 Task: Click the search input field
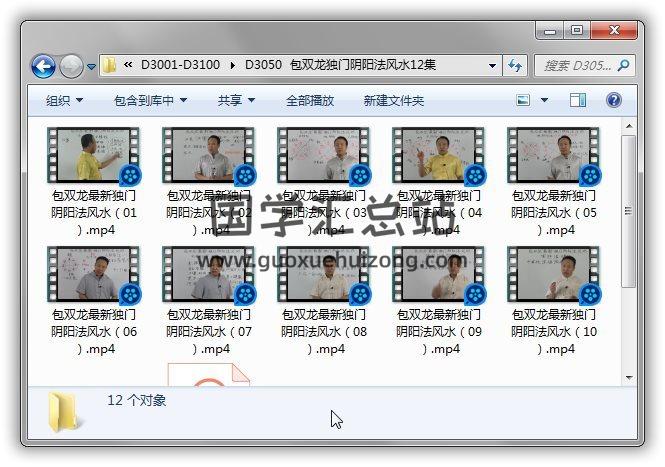click(575, 66)
